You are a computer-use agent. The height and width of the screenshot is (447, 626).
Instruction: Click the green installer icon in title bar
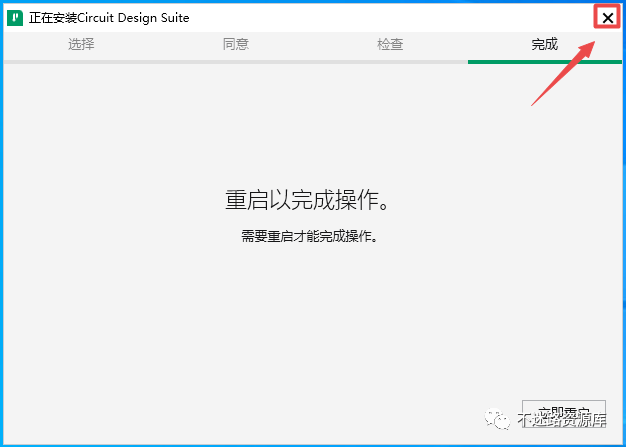[x=15, y=18]
